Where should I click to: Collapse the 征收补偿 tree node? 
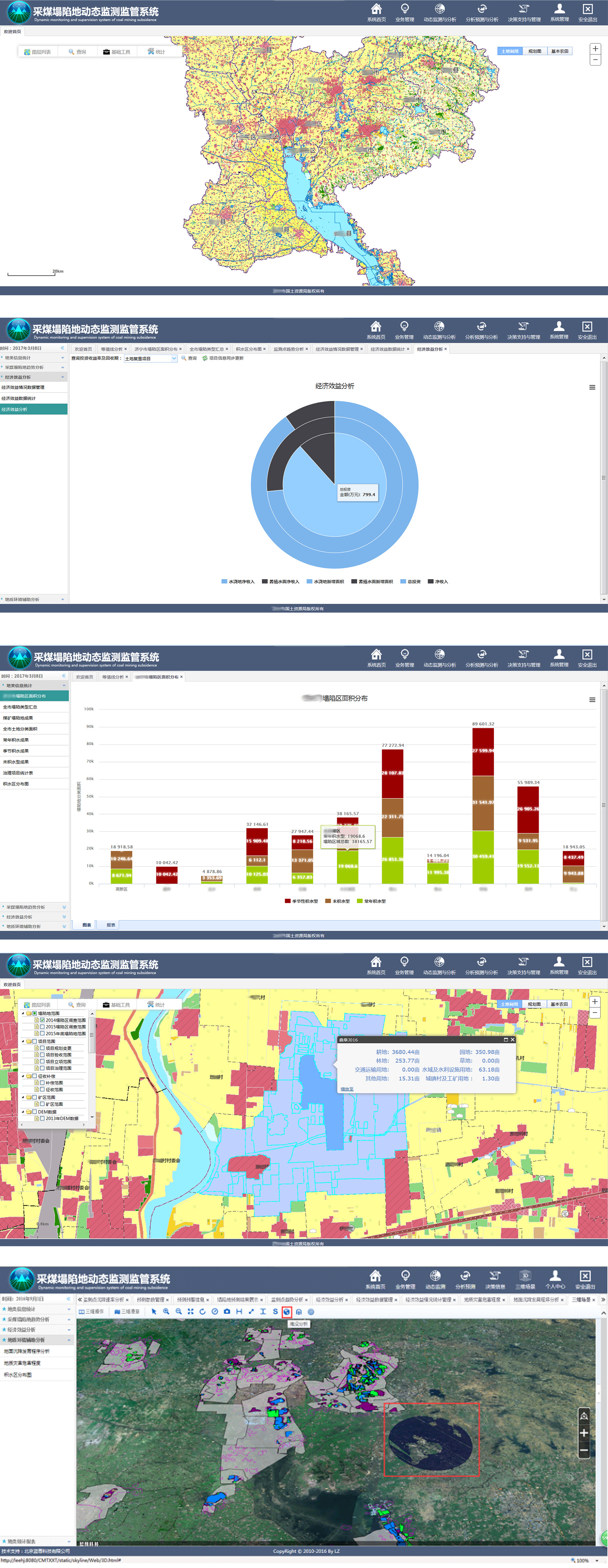click(x=23, y=1076)
